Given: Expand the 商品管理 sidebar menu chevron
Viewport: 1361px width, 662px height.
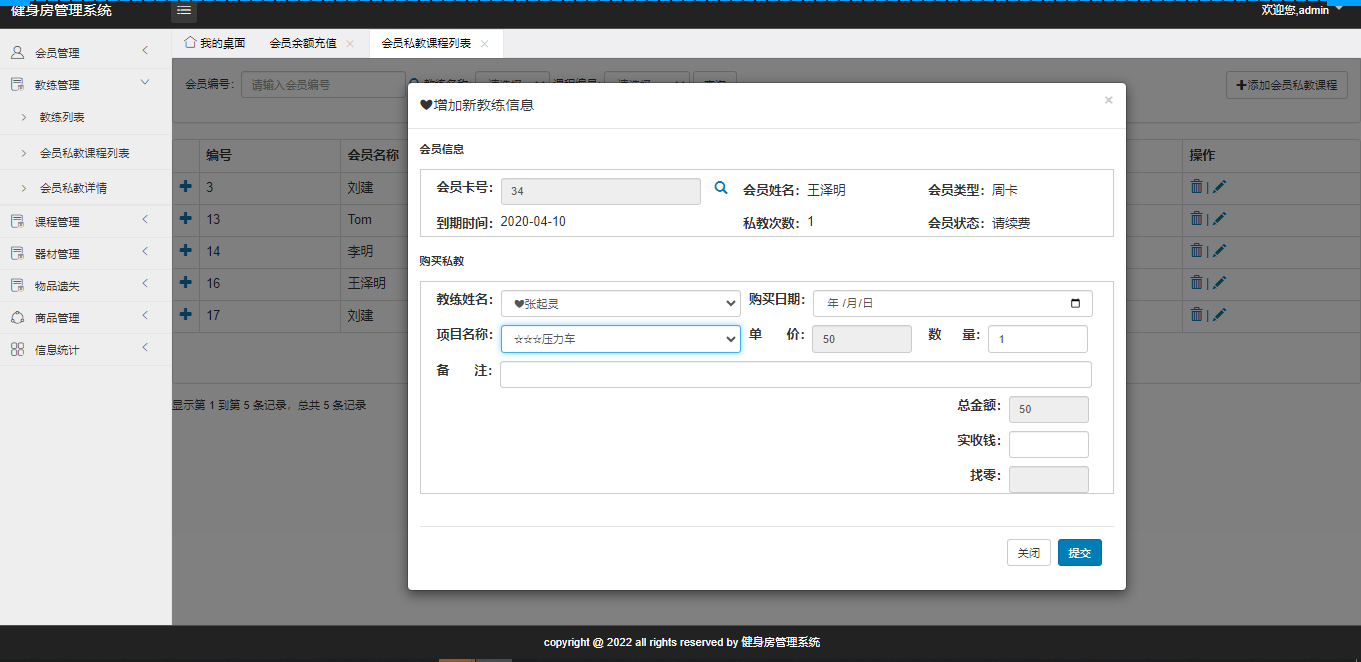Looking at the screenshot, I should 145,315.
